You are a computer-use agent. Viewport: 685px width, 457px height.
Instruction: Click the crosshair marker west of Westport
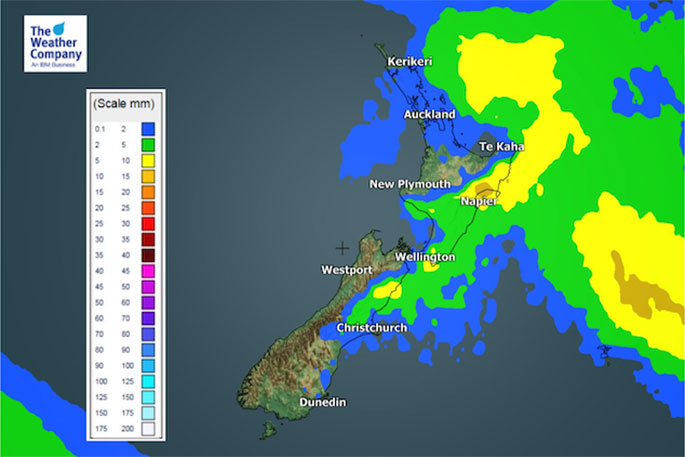point(343,247)
